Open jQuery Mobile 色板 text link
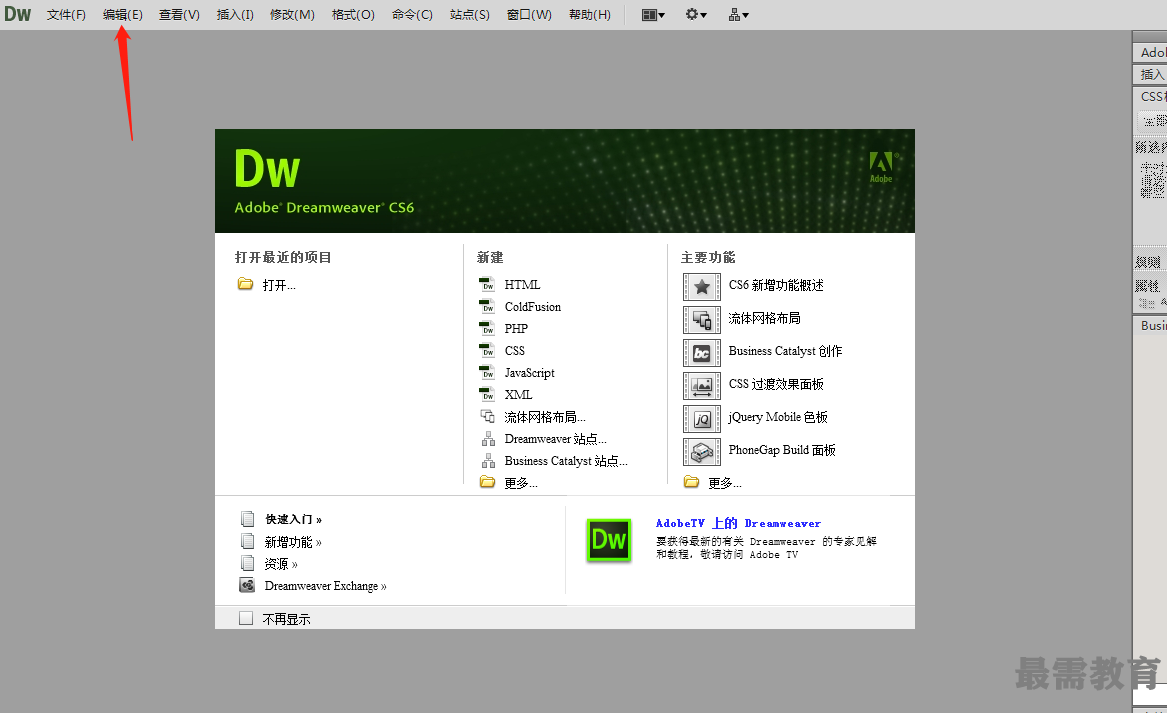The width and height of the screenshot is (1167, 713). [x=778, y=417]
